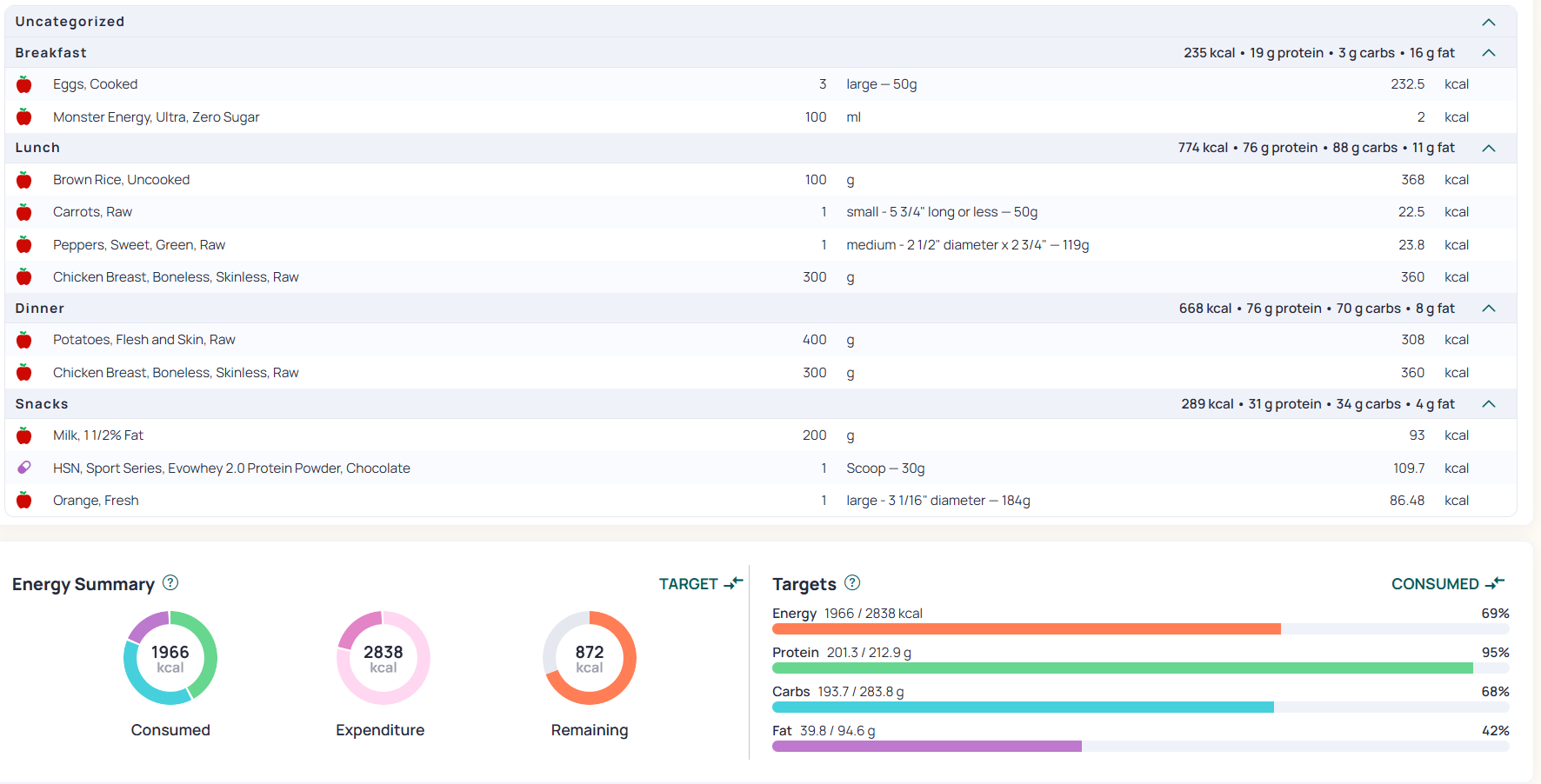The image size is (1541, 784).
Task: Click the Protein target progress bar
Action: point(1141,668)
